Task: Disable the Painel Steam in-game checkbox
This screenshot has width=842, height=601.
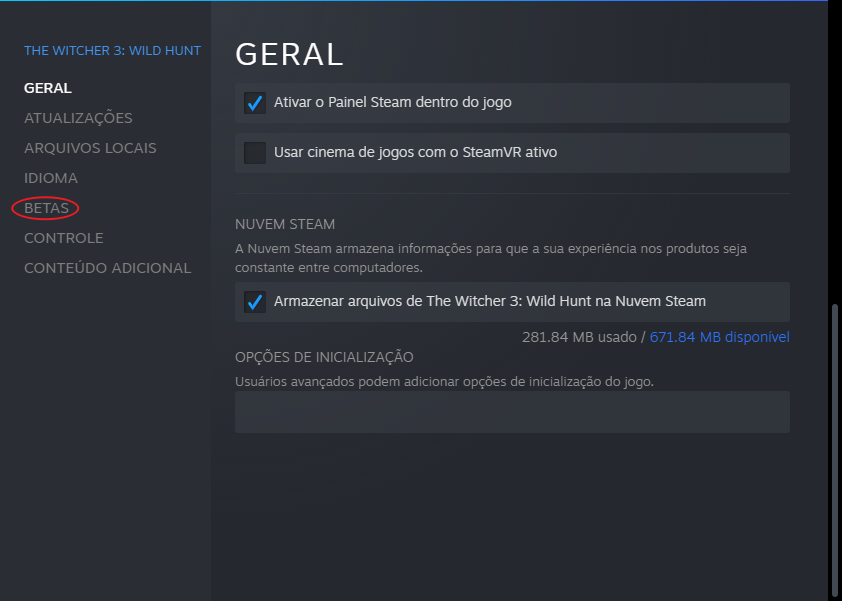Action: tap(255, 103)
